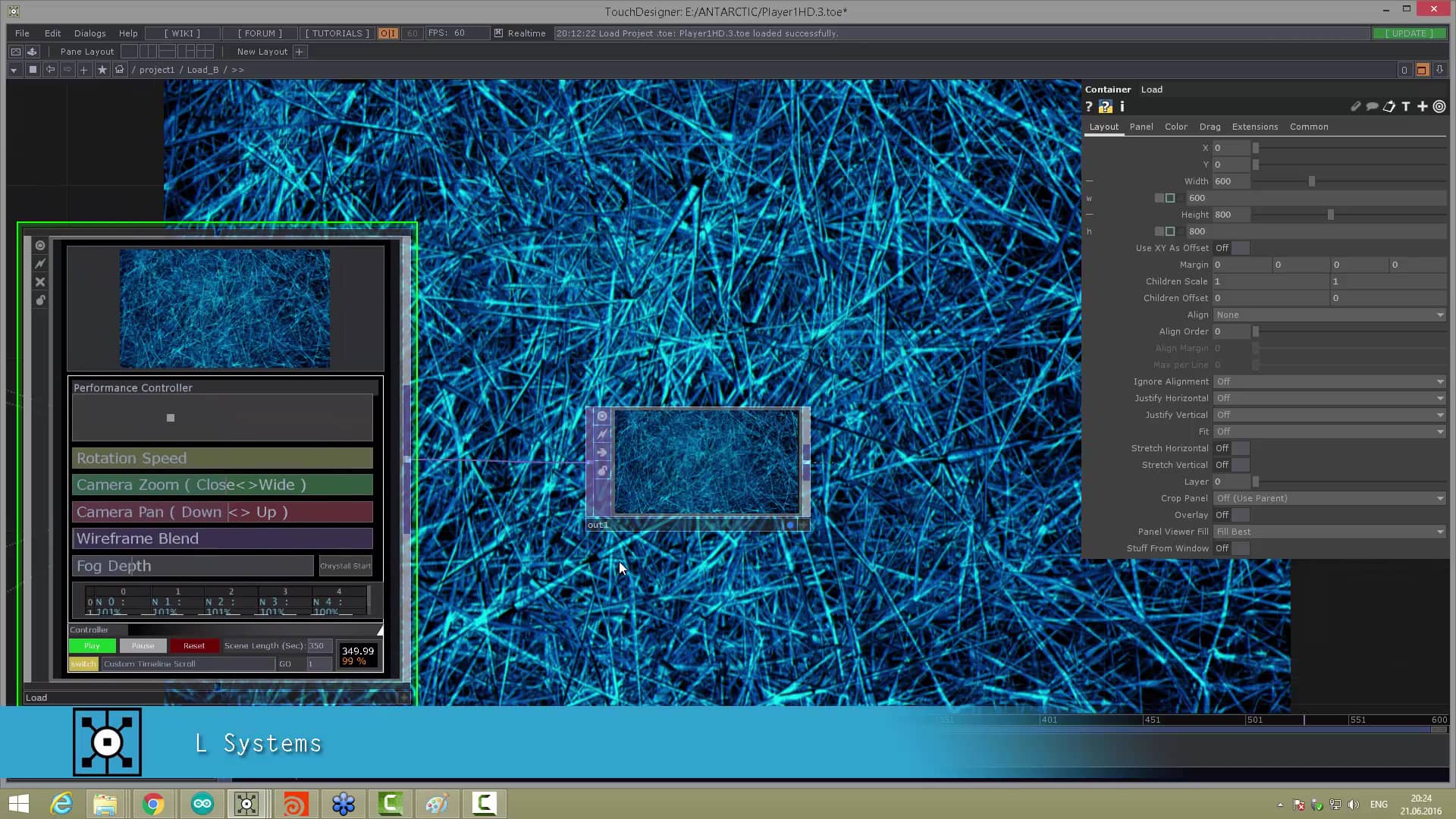Click the bullseye target icon above the parameters
The height and width of the screenshot is (819, 1456).
coord(1439,106)
